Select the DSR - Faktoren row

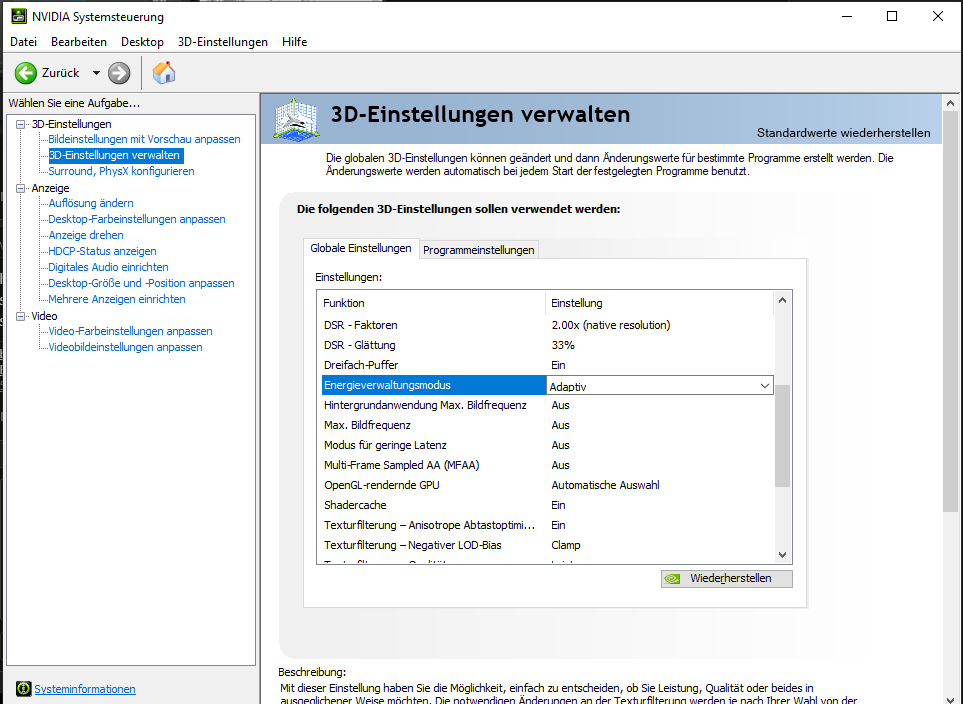pos(547,325)
